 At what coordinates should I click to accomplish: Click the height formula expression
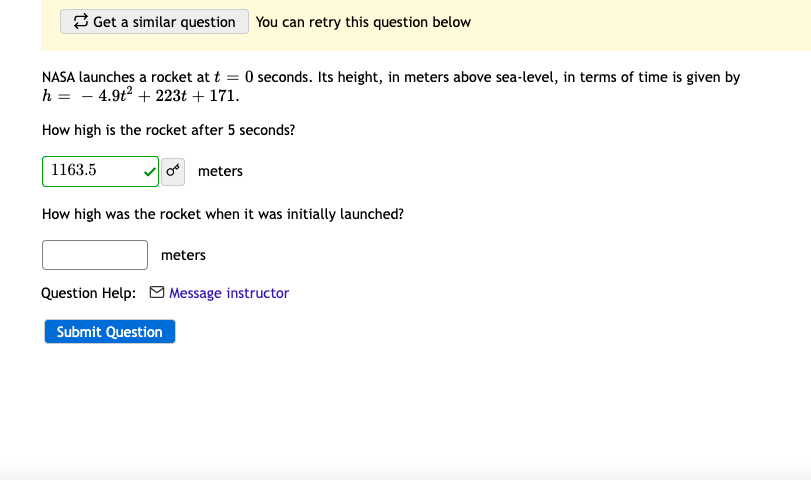coord(140,97)
